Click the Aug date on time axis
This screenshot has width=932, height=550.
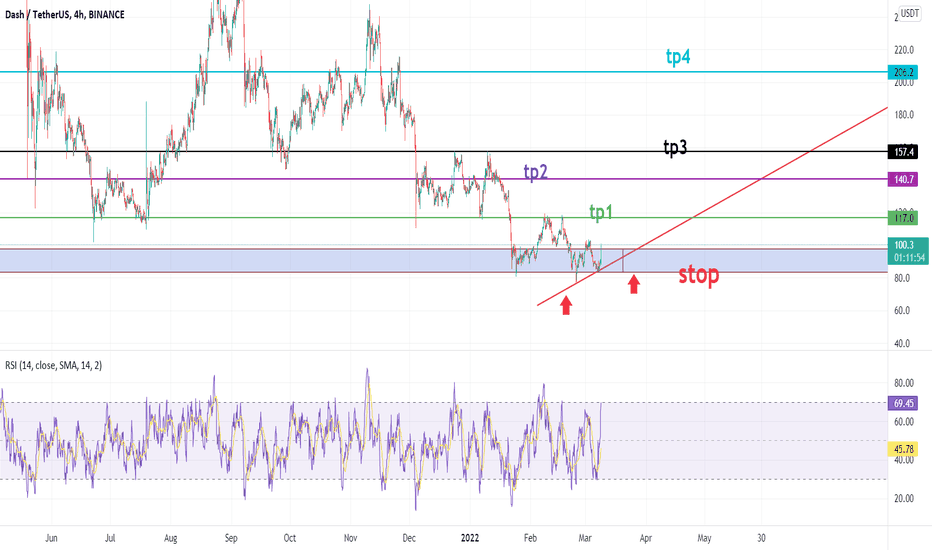point(171,538)
